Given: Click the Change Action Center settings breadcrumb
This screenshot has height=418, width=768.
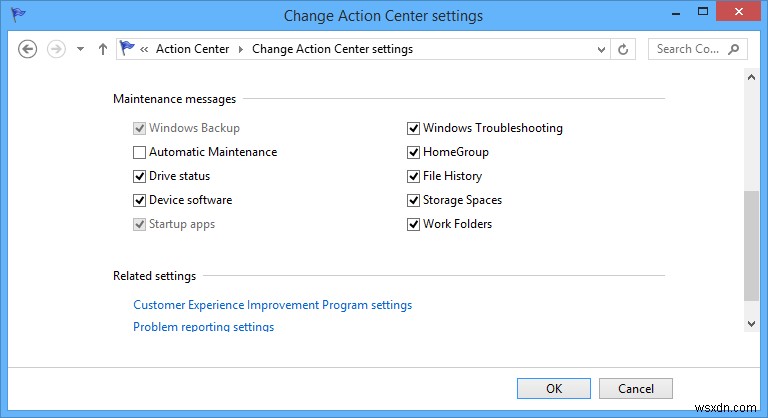Looking at the screenshot, I should 333,49.
